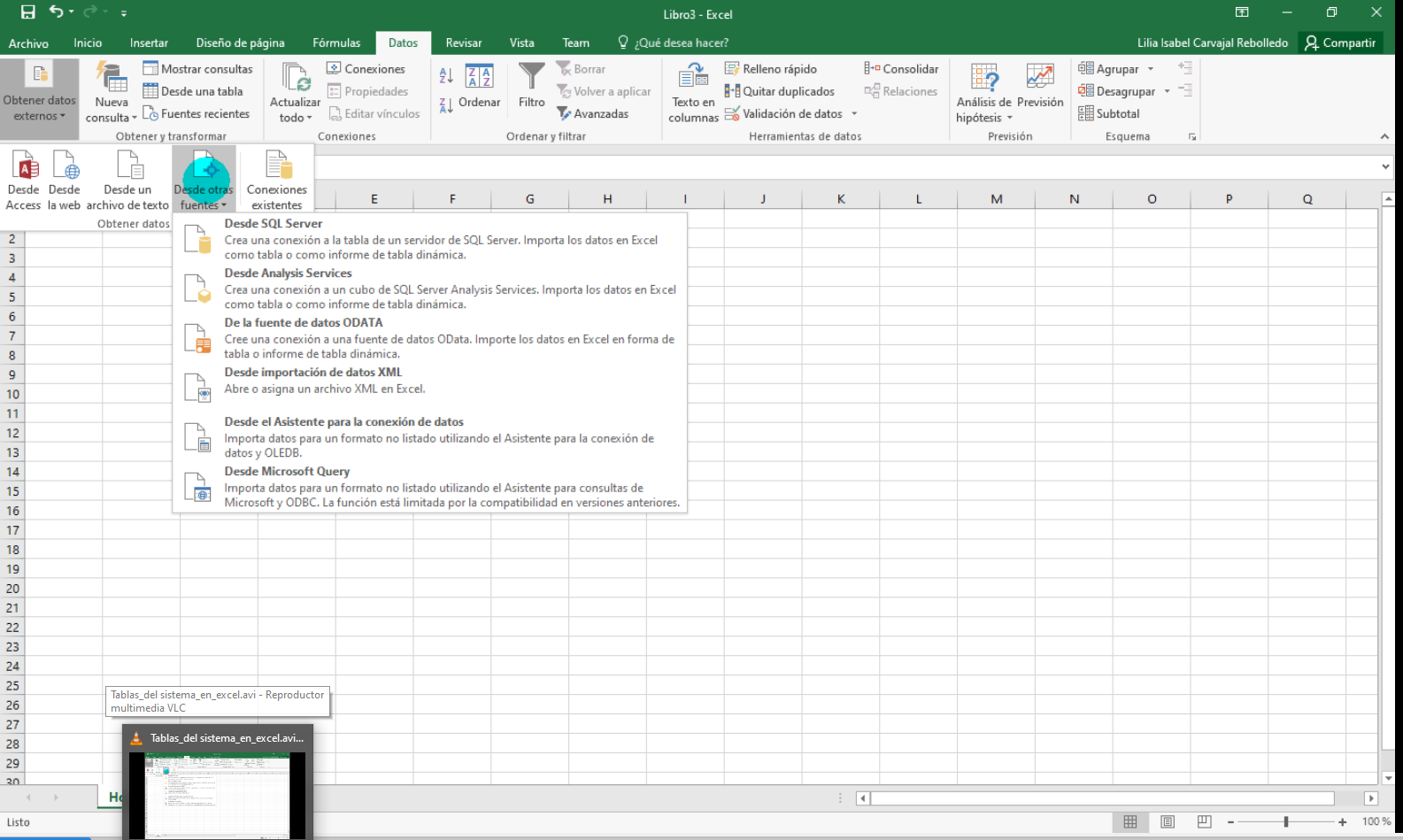Click Relleno rápido
Viewport: 1403px width, 840px height.
(771, 68)
